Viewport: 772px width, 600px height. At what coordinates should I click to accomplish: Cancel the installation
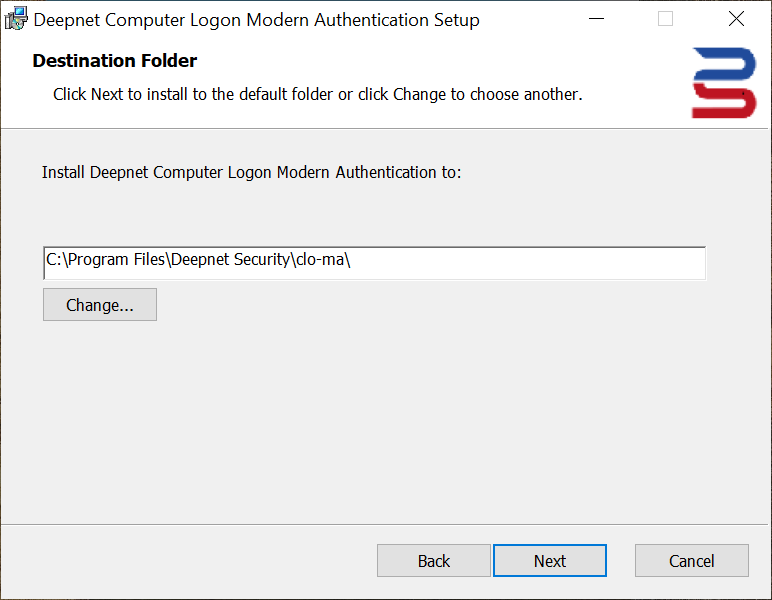[691, 561]
